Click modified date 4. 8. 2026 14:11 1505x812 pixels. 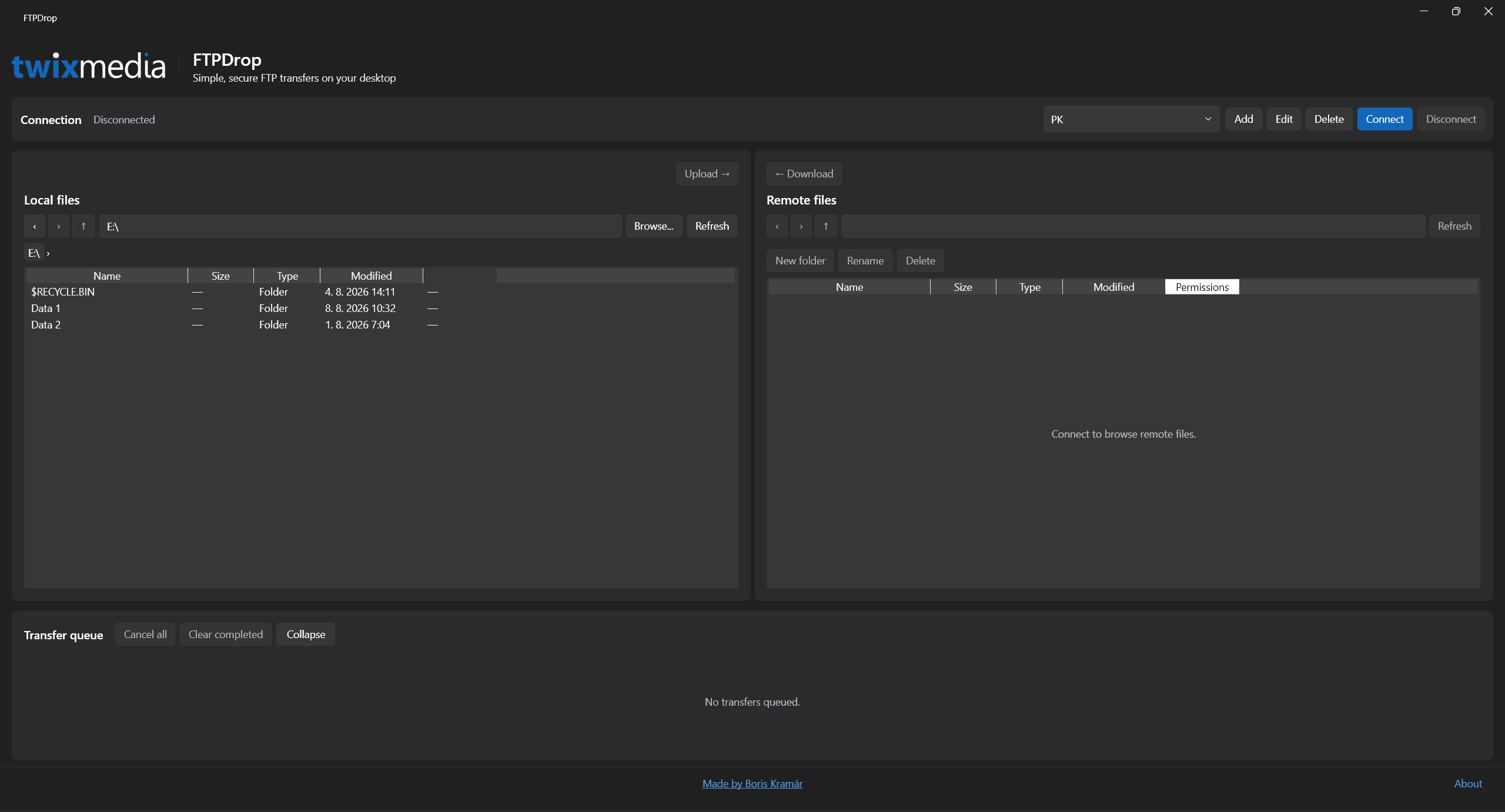coord(360,292)
